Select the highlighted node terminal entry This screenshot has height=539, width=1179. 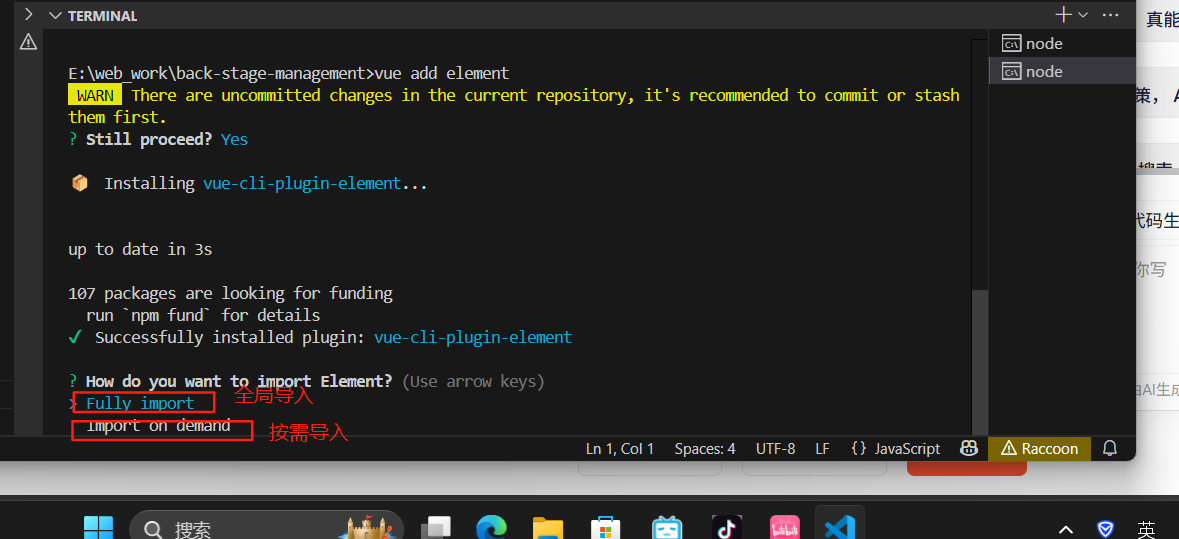pyautogui.click(x=1061, y=71)
